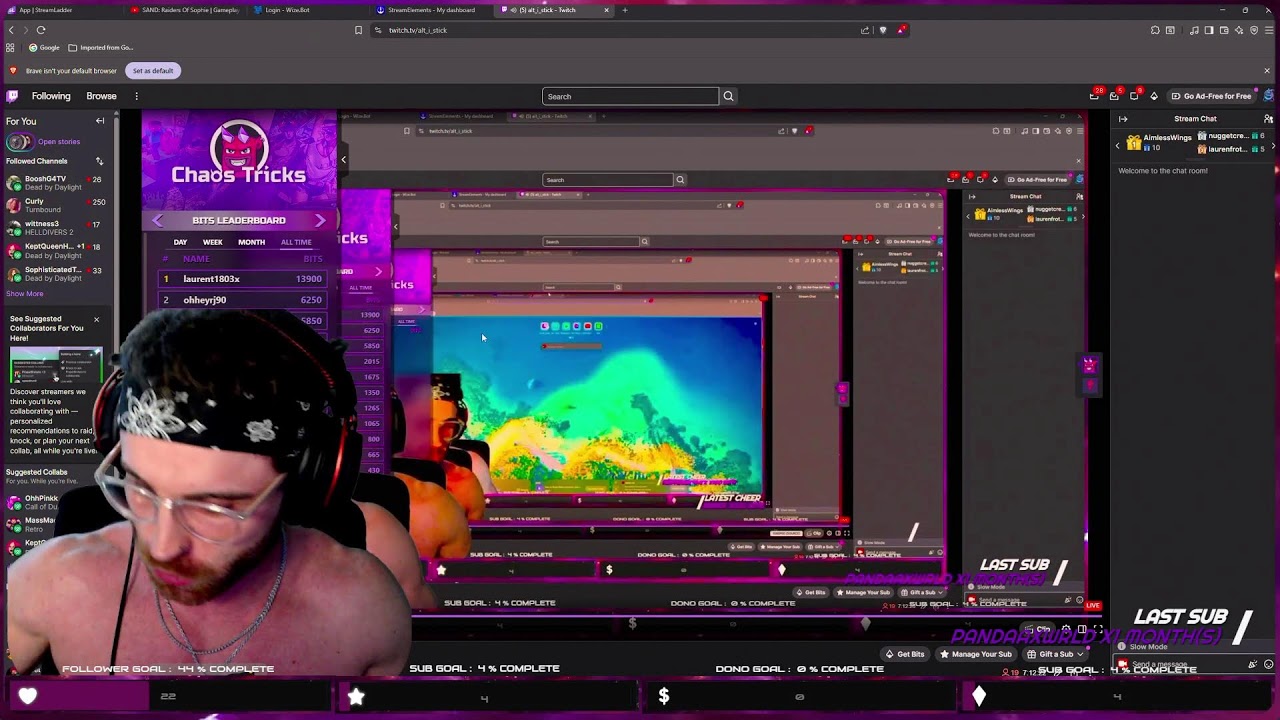Click the suggested collaborators preview thumbnail
The width and height of the screenshot is (1280, 720).
[x=56, y=365]
